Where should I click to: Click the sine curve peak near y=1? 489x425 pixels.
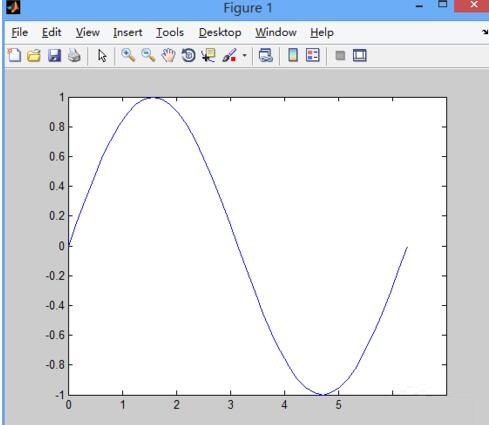coord(152,98)
